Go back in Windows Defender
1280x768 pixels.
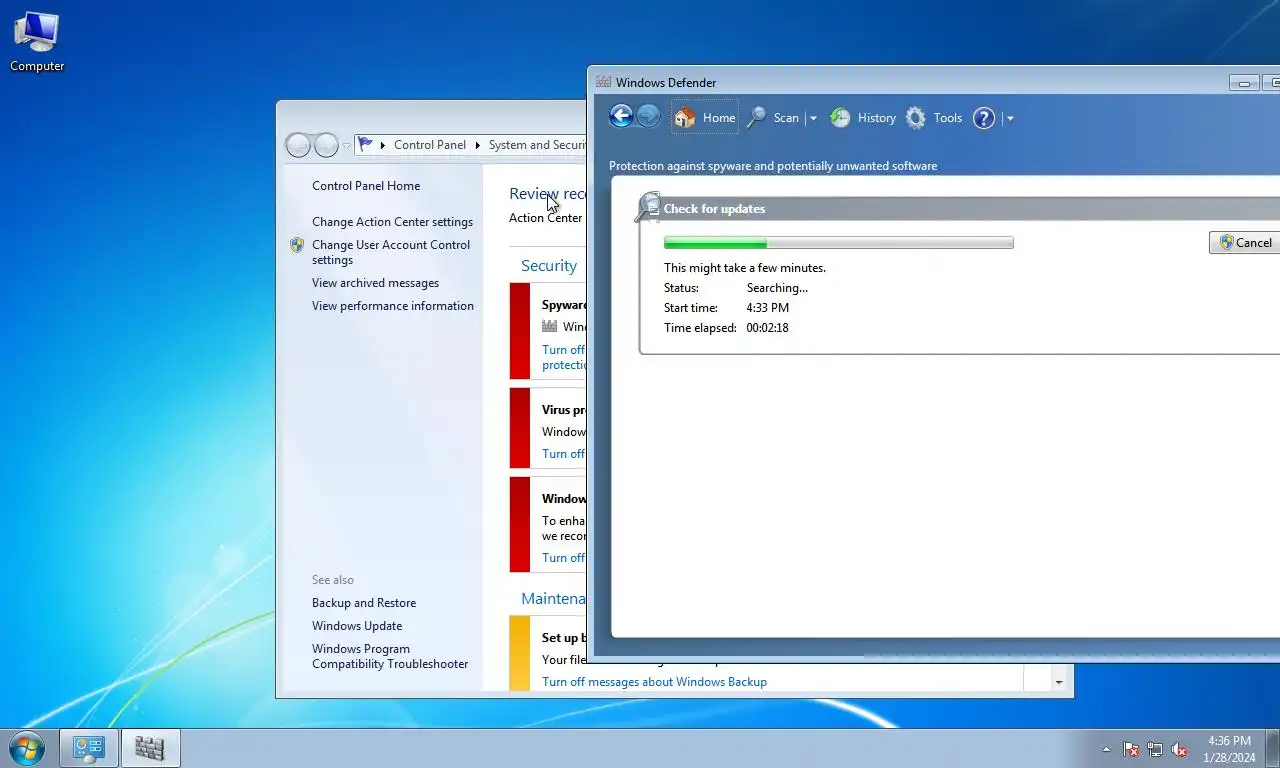621,117
